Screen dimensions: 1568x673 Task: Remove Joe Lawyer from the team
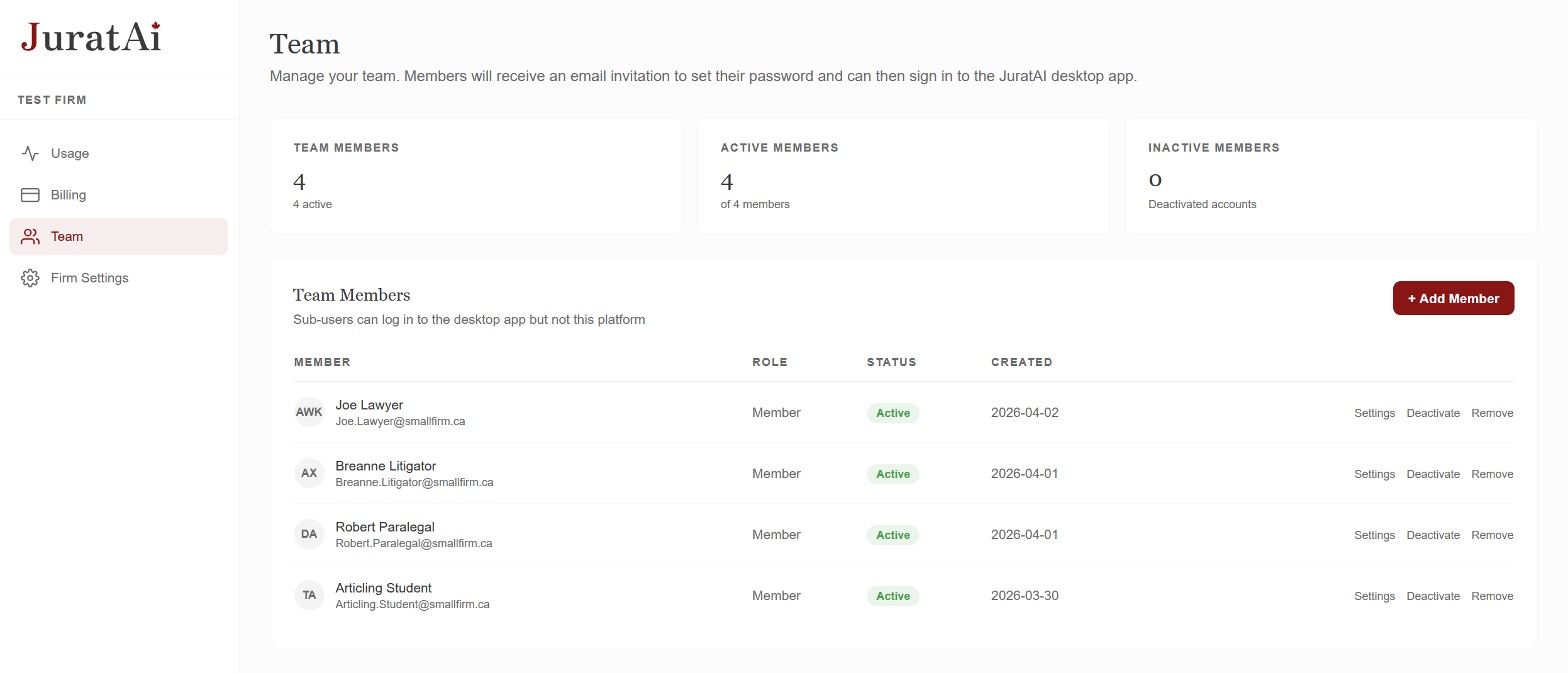coord(1492,413)
